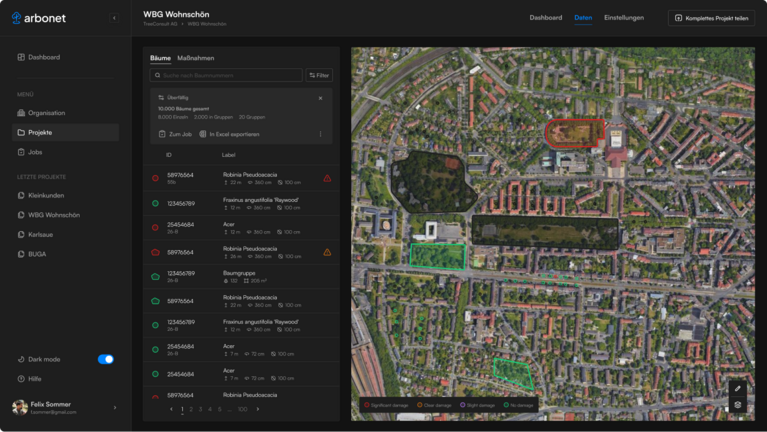
Task: Click red warning triangle on 55b row
Action: [x=327, y=179]
